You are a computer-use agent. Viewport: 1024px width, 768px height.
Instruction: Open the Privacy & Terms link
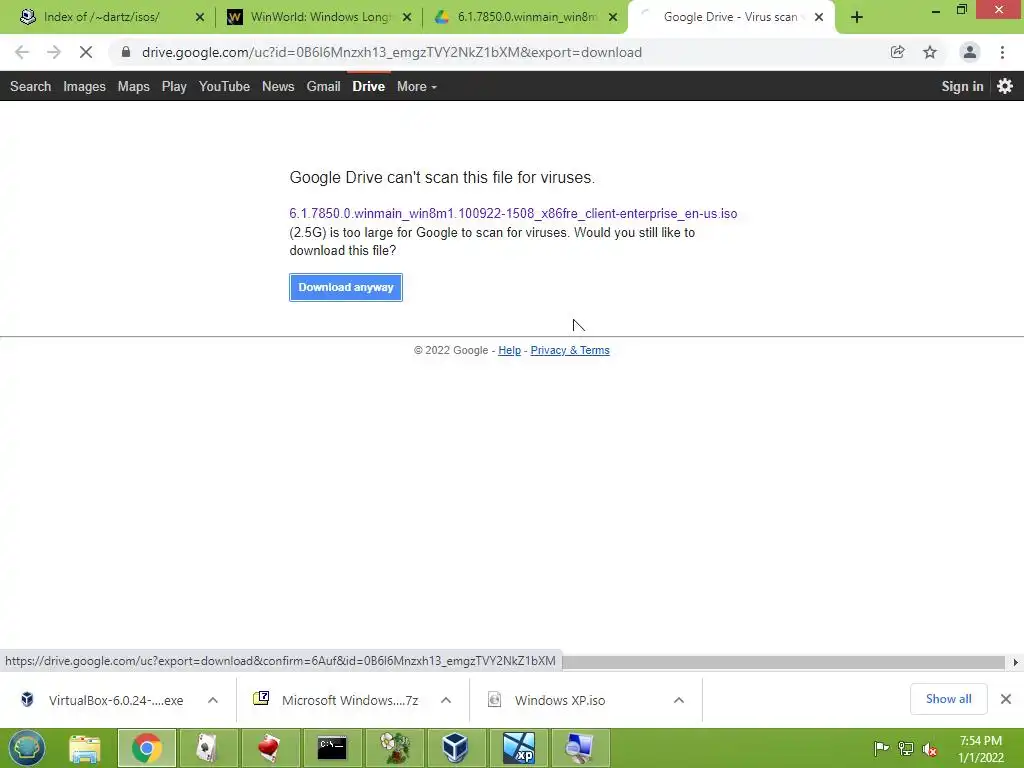(569, 350)
